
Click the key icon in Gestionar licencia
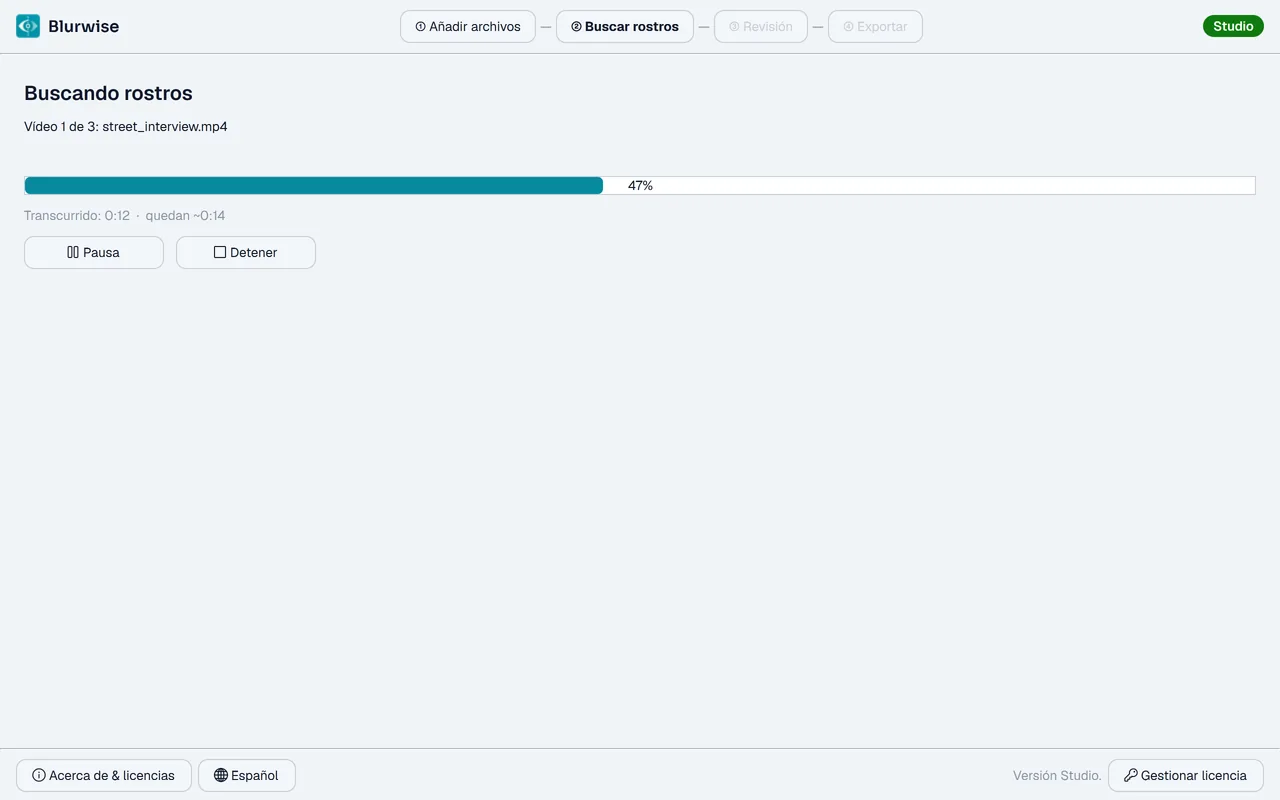pyautogui.click(x=1131, y=775)
